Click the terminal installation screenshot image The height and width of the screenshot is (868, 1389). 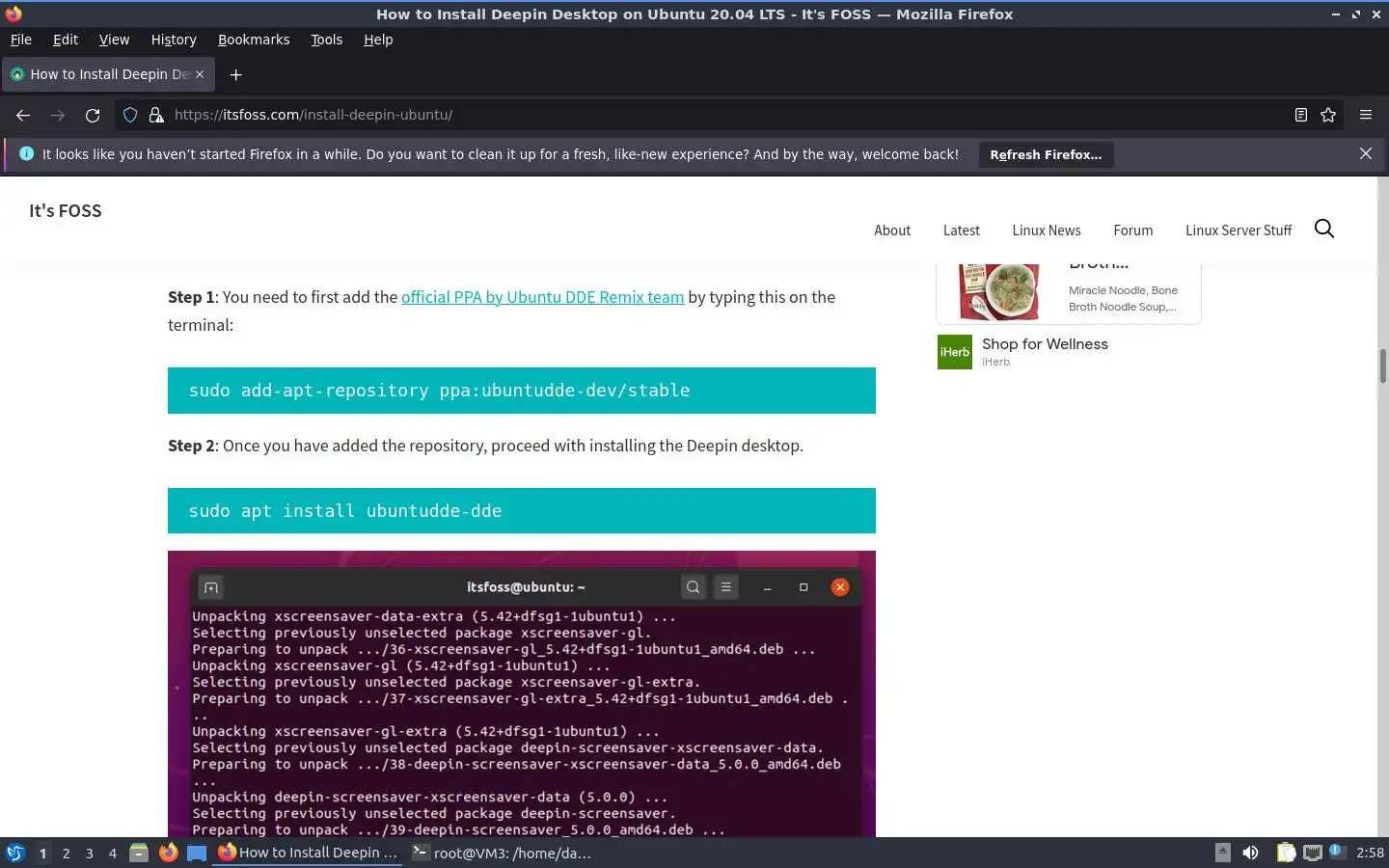point(522,693)
